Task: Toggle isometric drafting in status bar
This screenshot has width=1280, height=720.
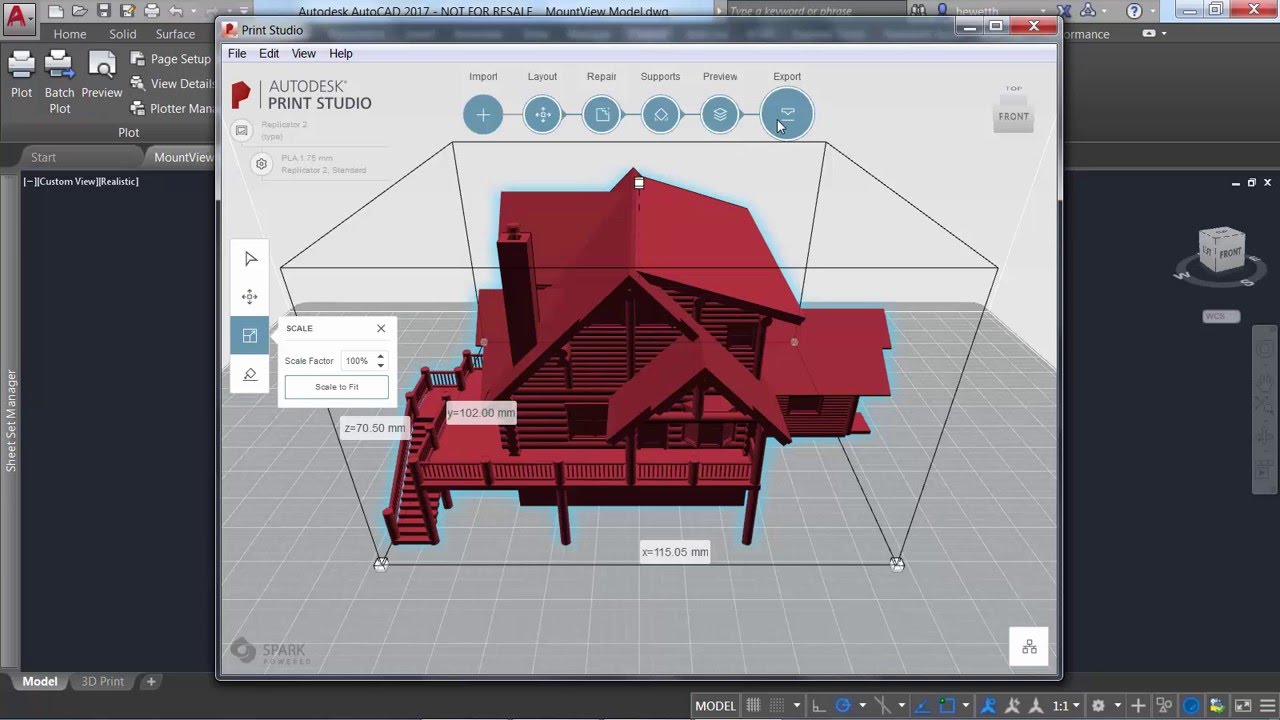Action: point(881,705)
